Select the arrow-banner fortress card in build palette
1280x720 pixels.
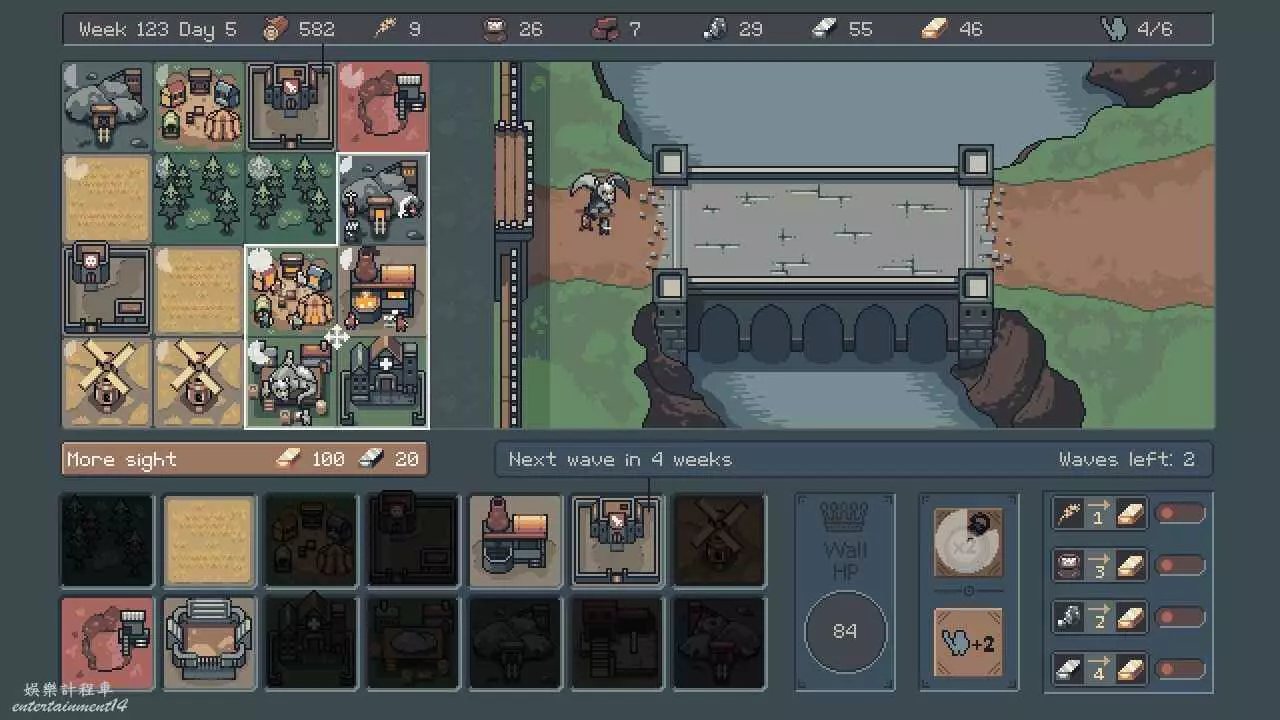point(617,540)
